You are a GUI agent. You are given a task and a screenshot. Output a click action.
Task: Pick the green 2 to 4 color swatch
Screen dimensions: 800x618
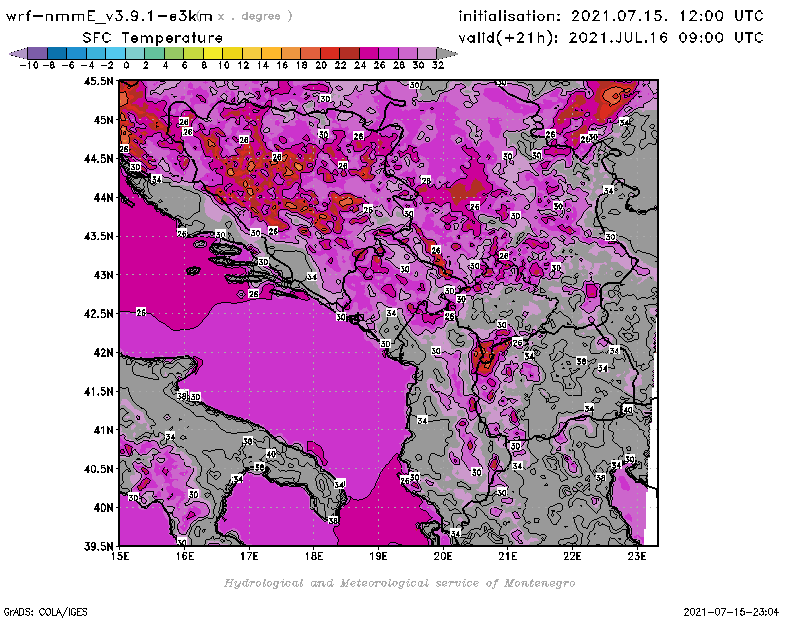point(155,53)
